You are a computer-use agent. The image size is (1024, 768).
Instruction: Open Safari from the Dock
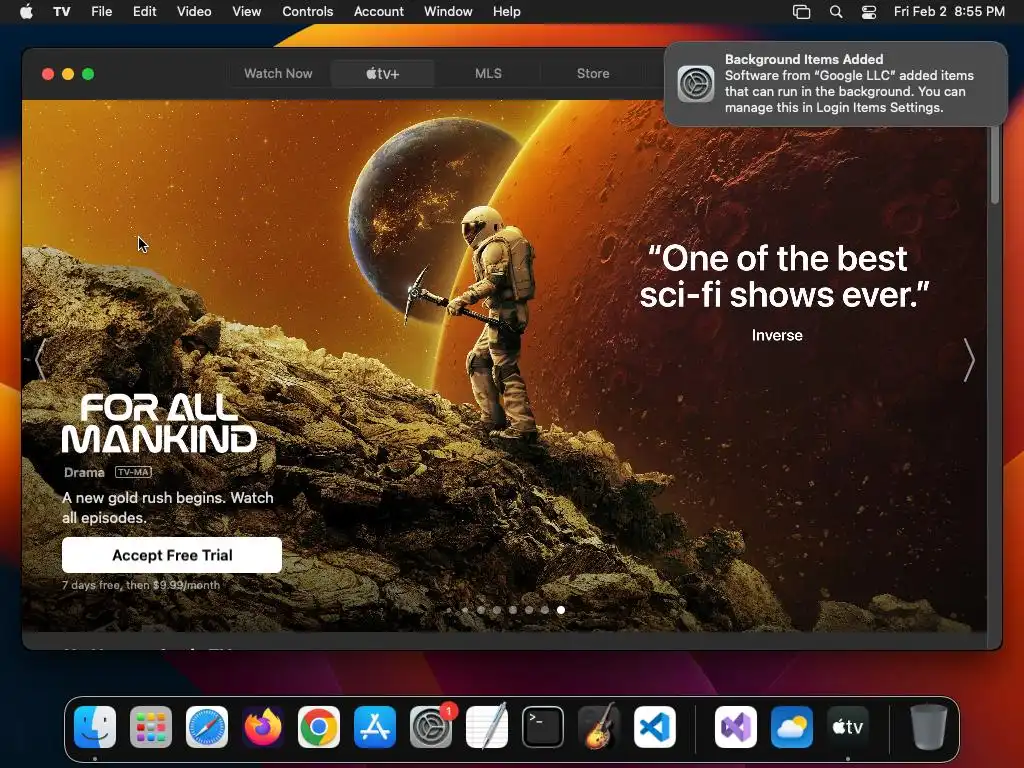(207, 727)
